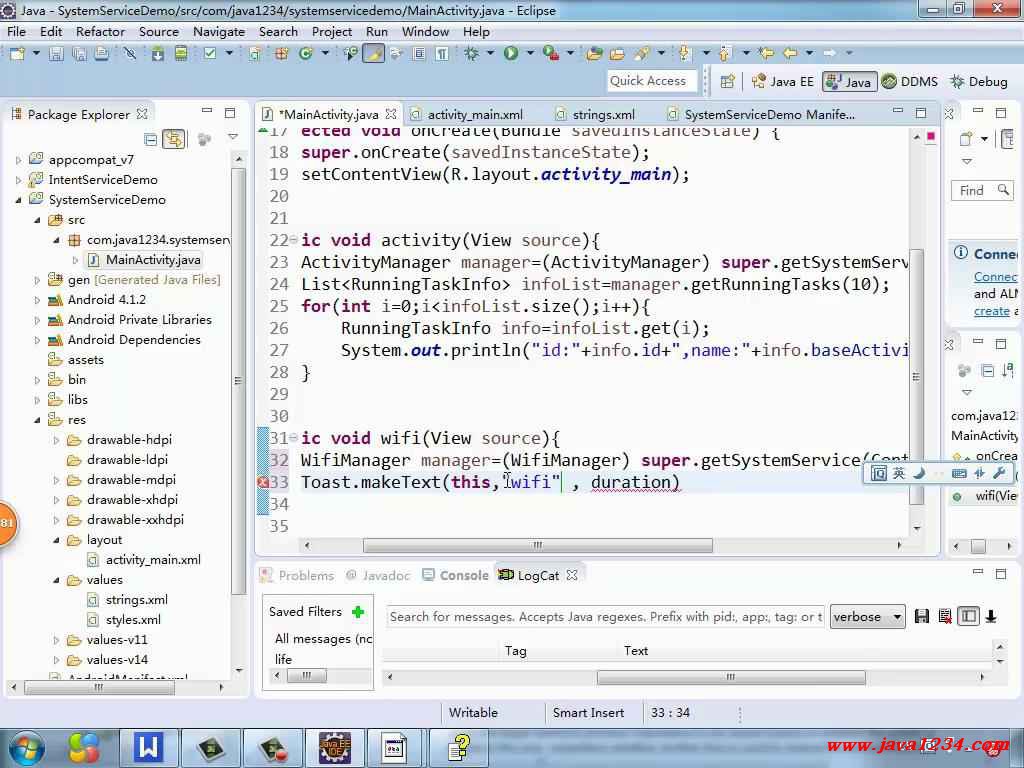Click the editor horizontal scrollbar thumb
The image size is (1024, 768).
point(537,545)
